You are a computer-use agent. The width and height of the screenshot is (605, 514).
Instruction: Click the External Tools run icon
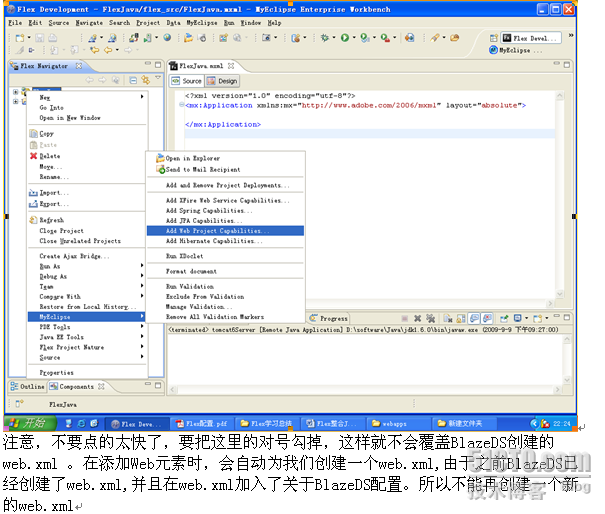click(385, 37)
